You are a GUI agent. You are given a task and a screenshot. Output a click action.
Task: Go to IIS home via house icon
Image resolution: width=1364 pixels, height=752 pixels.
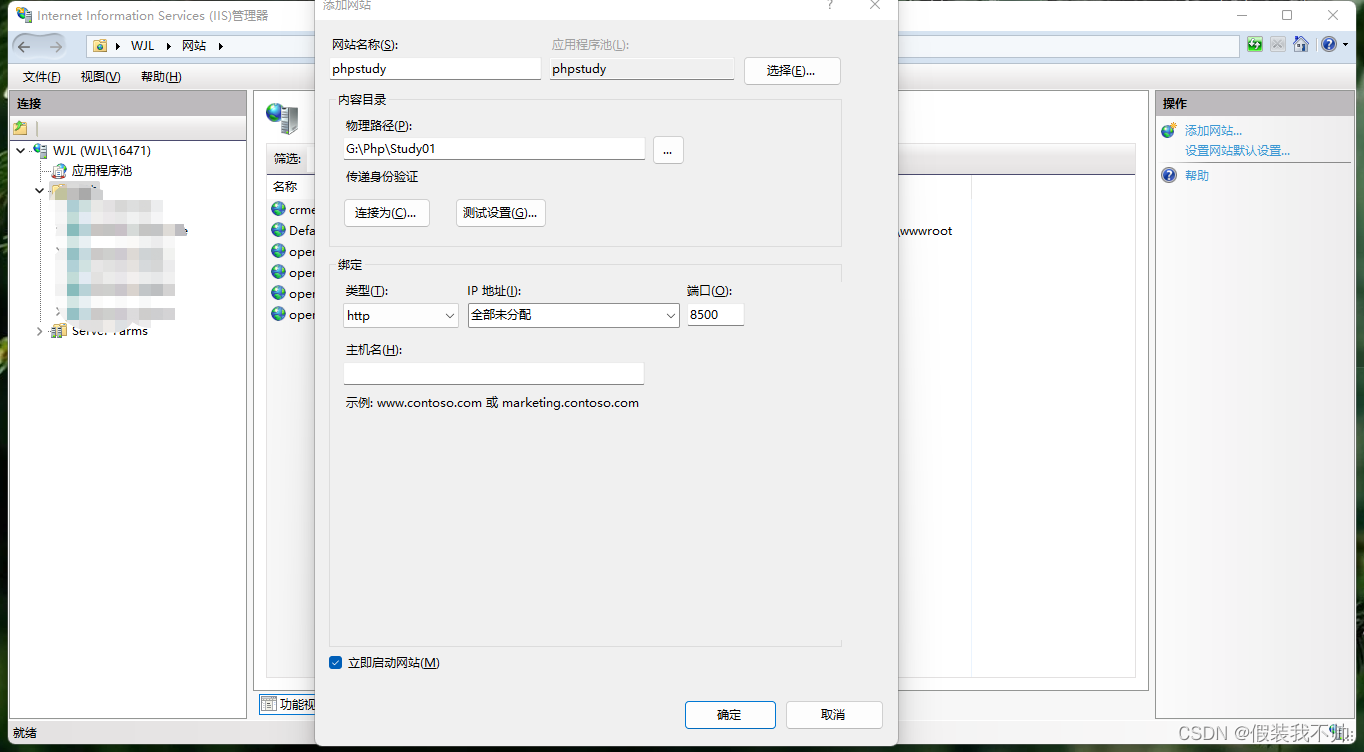point(1300,45)
